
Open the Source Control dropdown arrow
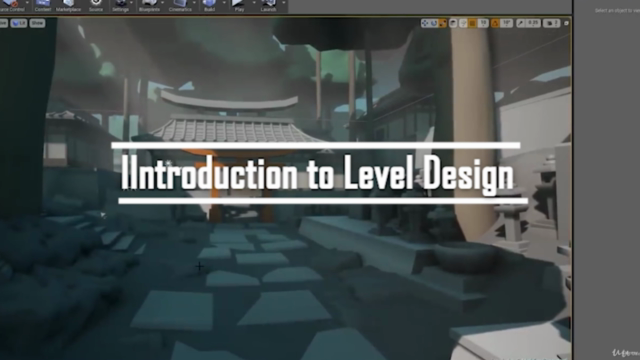click(x=27, y=3)
